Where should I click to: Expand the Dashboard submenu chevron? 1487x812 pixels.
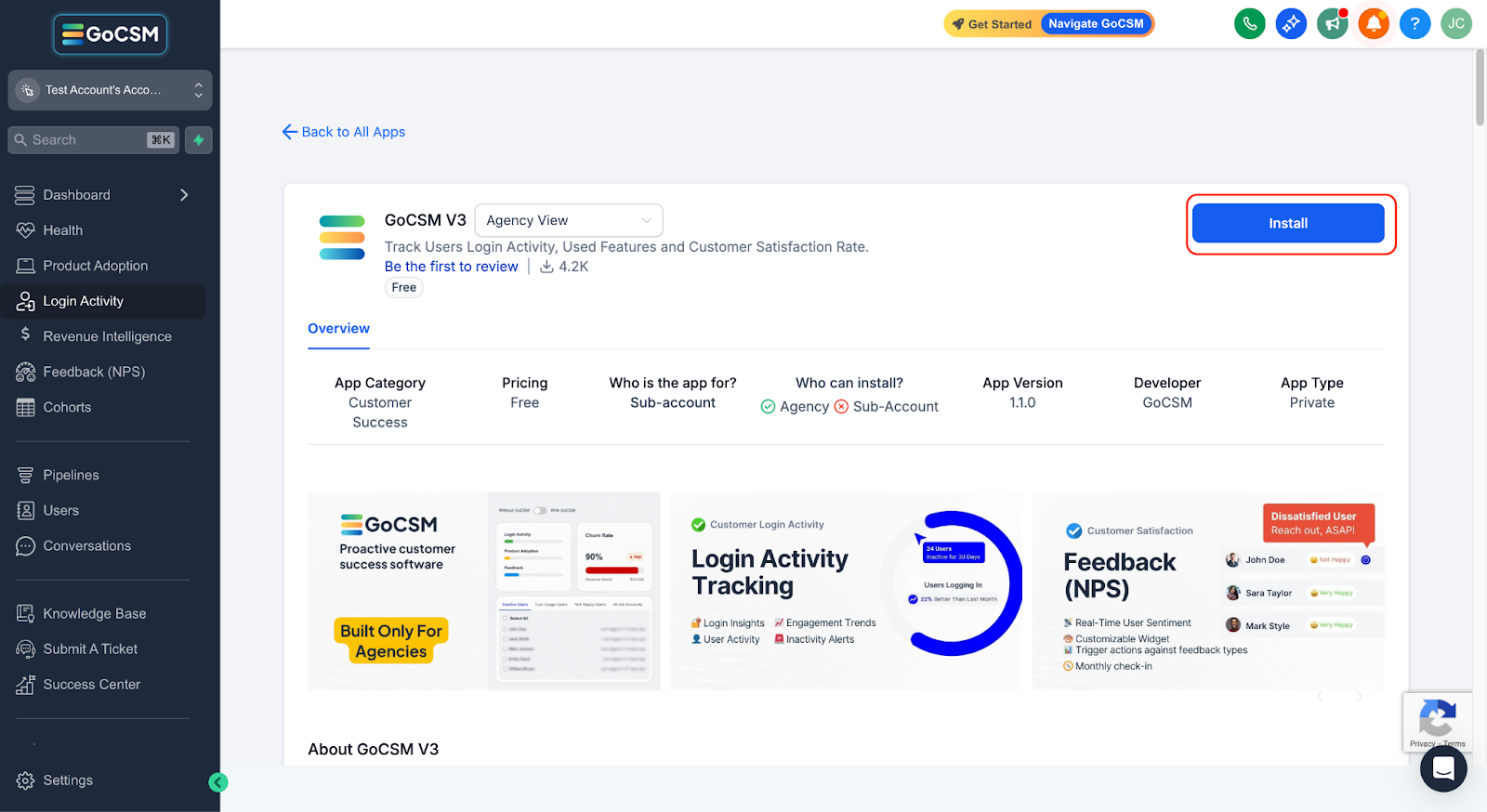click(184, 195)
